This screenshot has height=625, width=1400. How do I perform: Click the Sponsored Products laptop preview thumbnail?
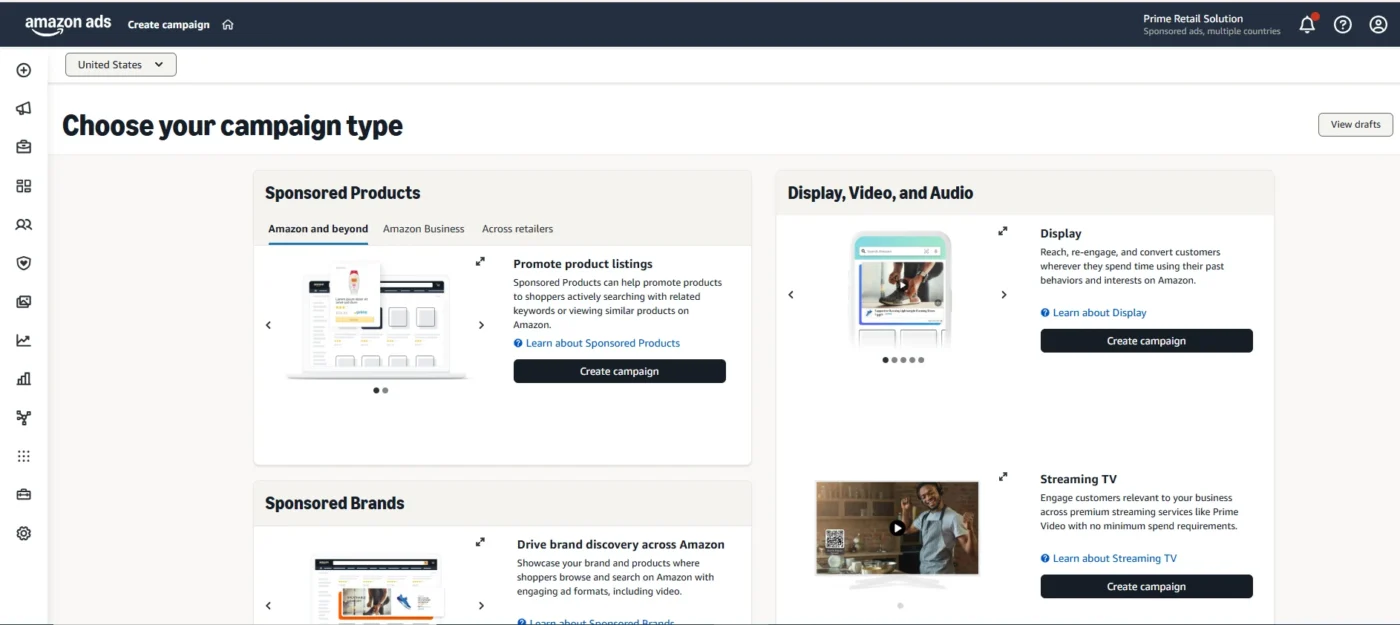376,322
